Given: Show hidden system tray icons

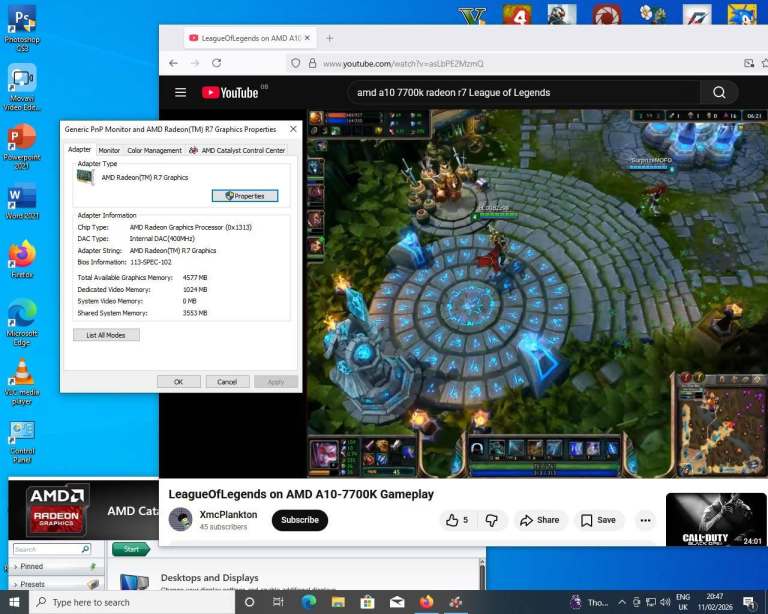Looking at the screenshot, I should [622, 602].
